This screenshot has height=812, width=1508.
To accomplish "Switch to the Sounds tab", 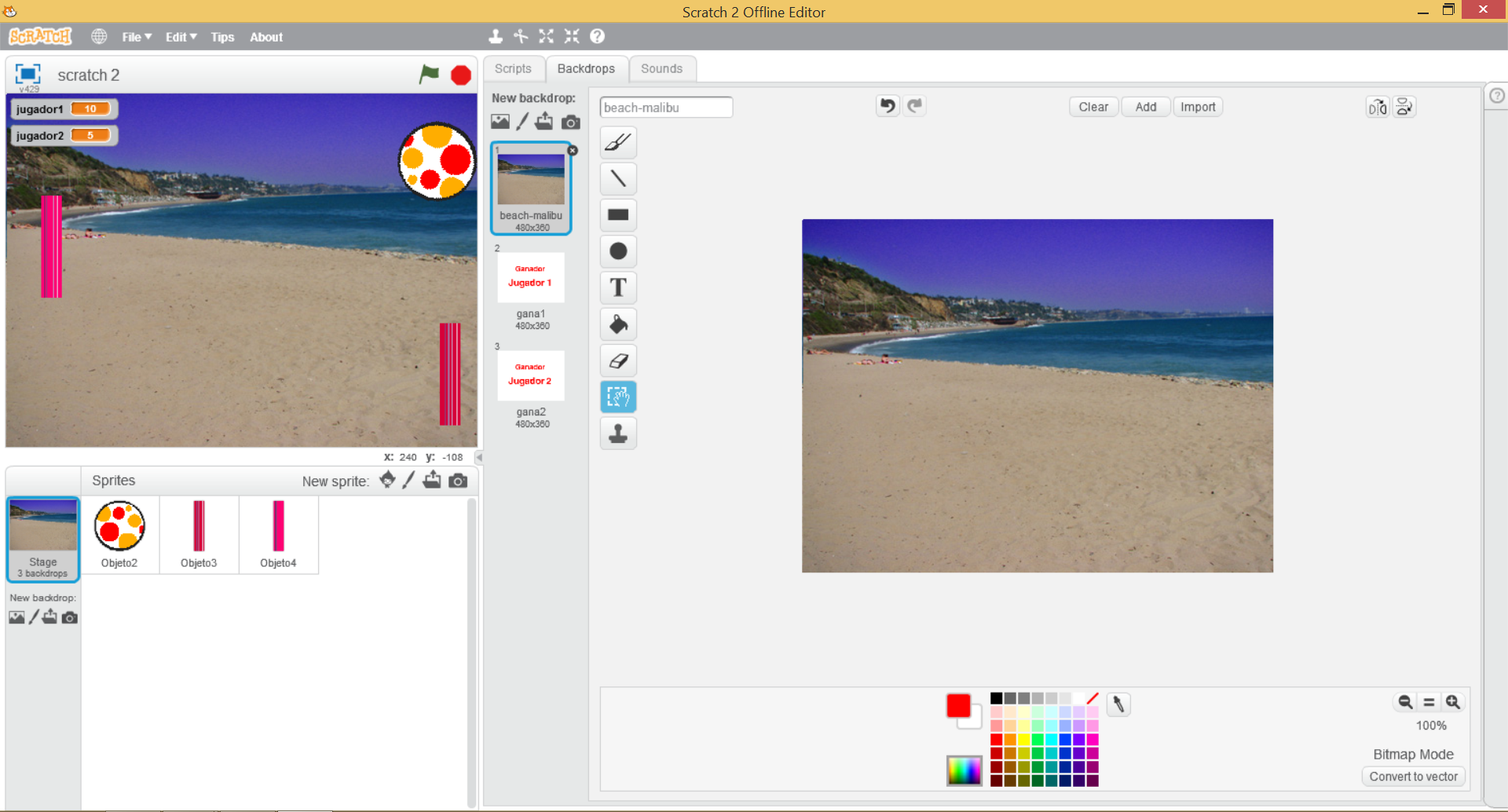I will coord(661,69).
